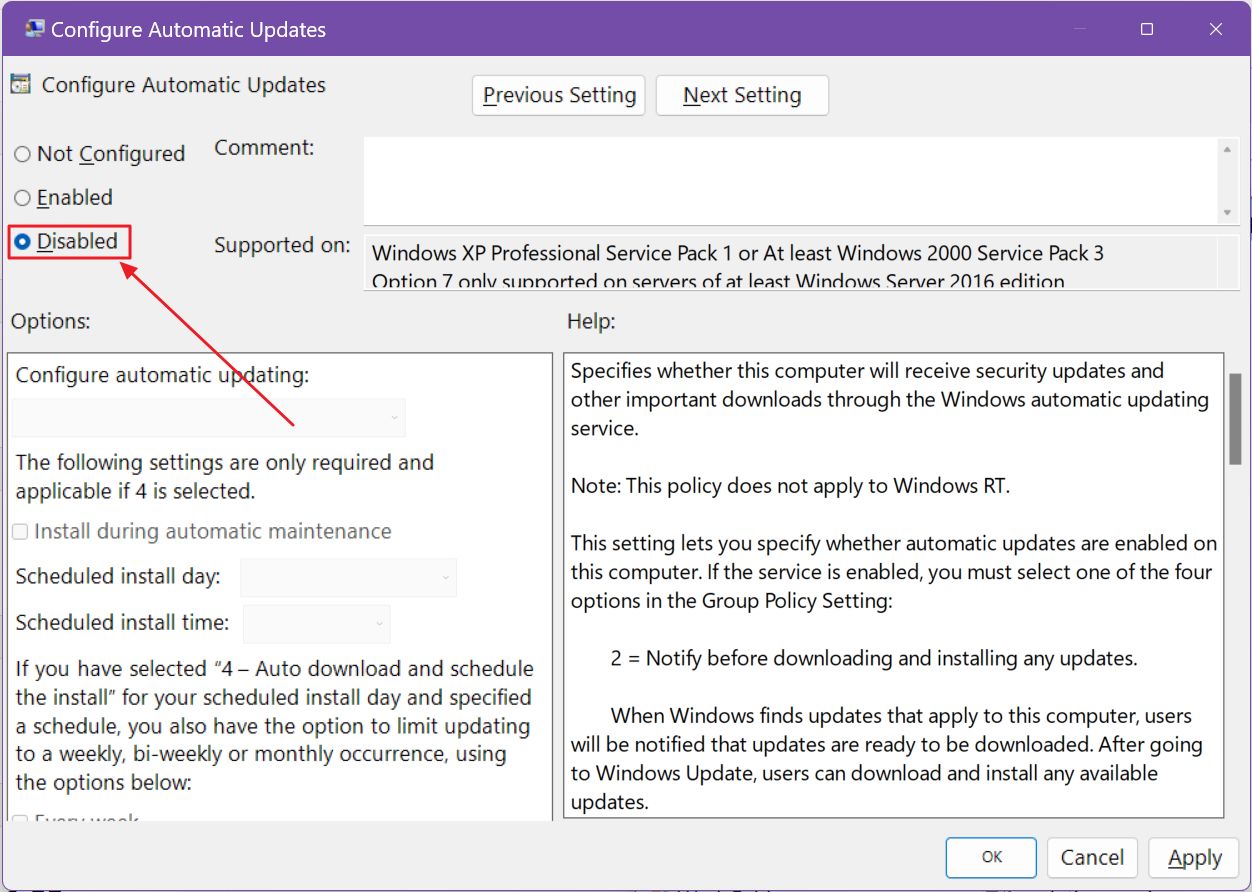Image resolution: width=1252 pixels, height=892 pixels.
Task: Confirm changes with the OK button
Action: tap(991, 858)
